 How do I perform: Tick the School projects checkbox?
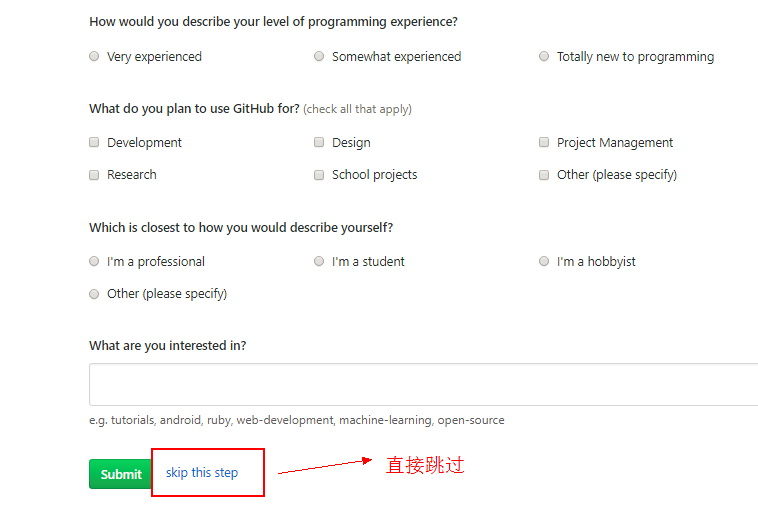pos(319,175)
